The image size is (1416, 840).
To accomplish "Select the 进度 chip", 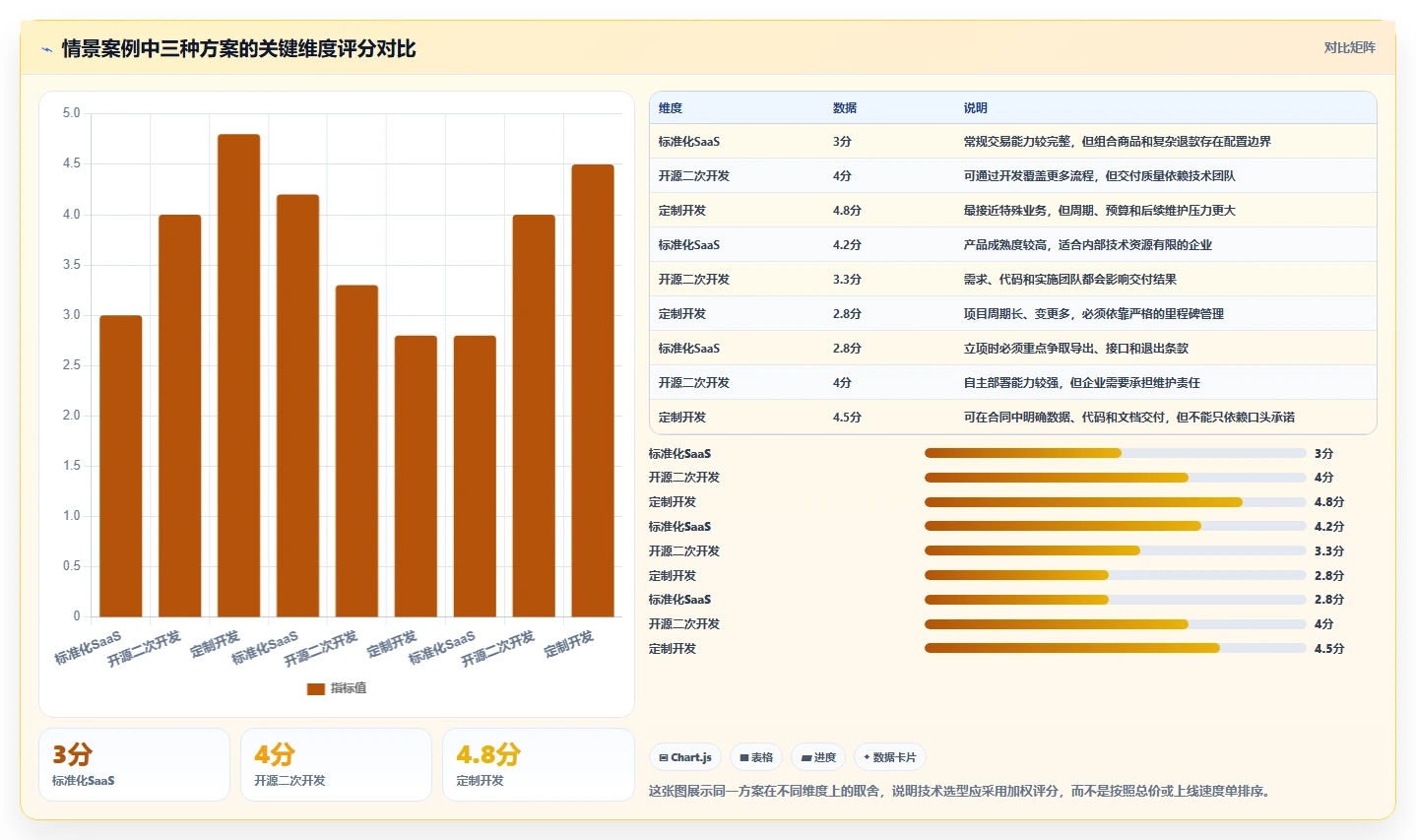I will [x=818, y=757].
